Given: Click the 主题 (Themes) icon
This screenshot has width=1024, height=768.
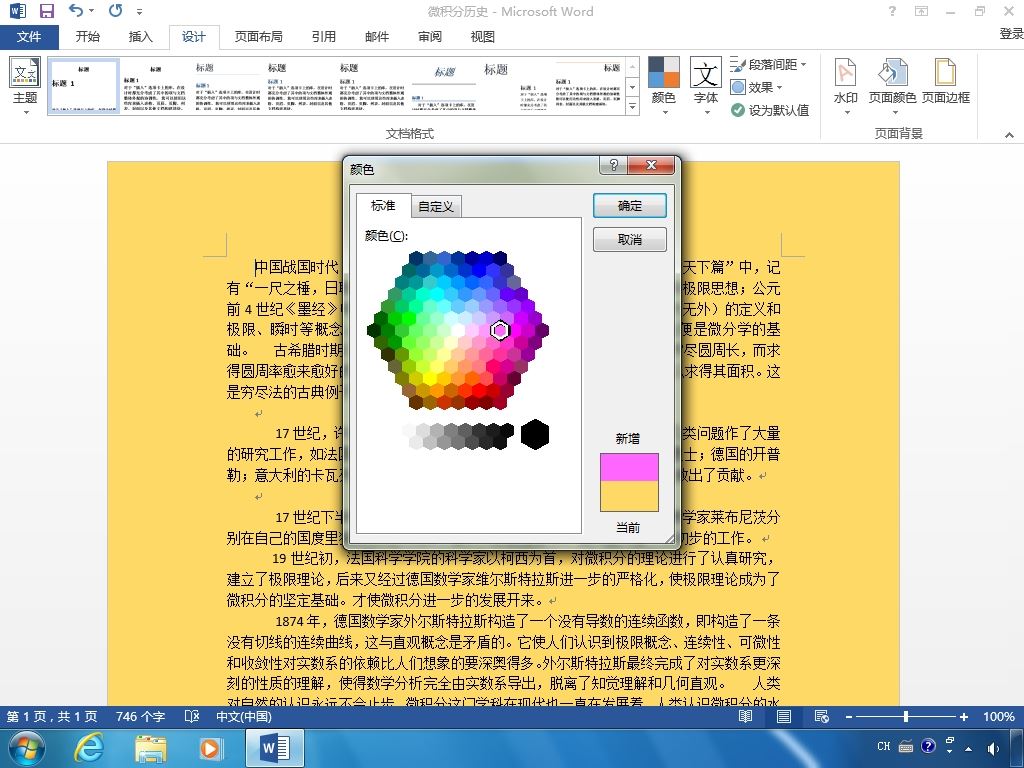Looking at the screenshot, I should point(25,85).
